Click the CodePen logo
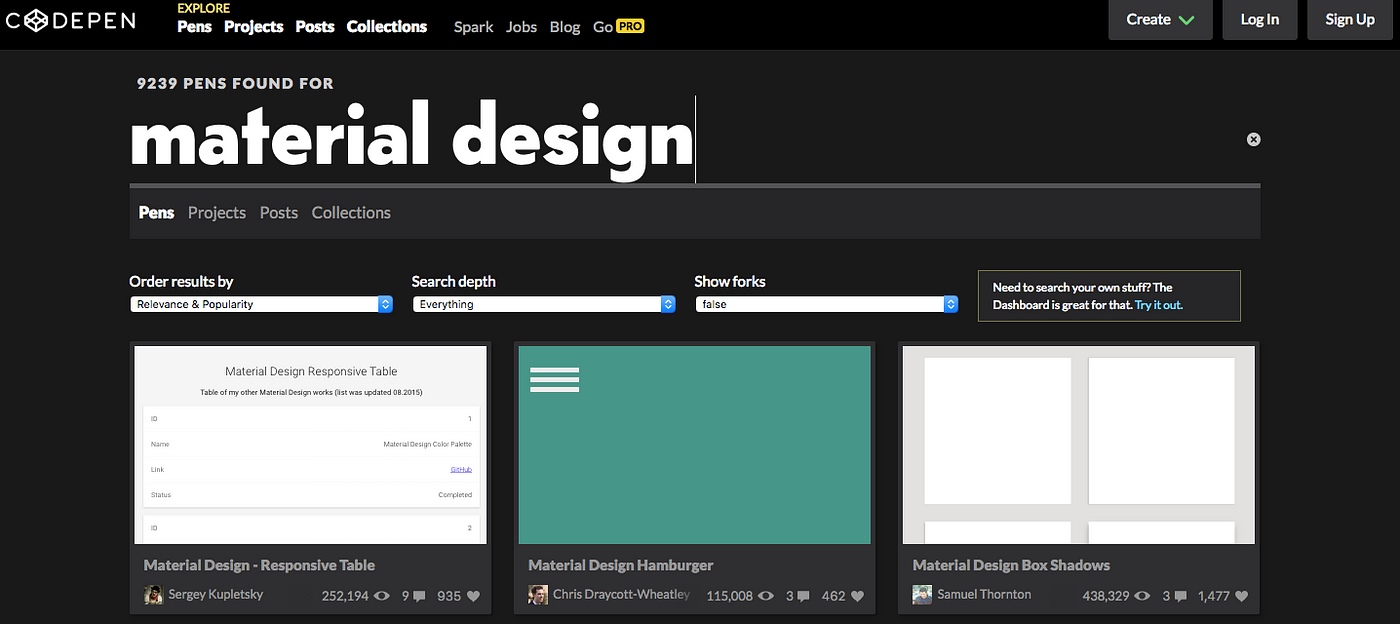1400x624 pixels. [x=69, y=19]
